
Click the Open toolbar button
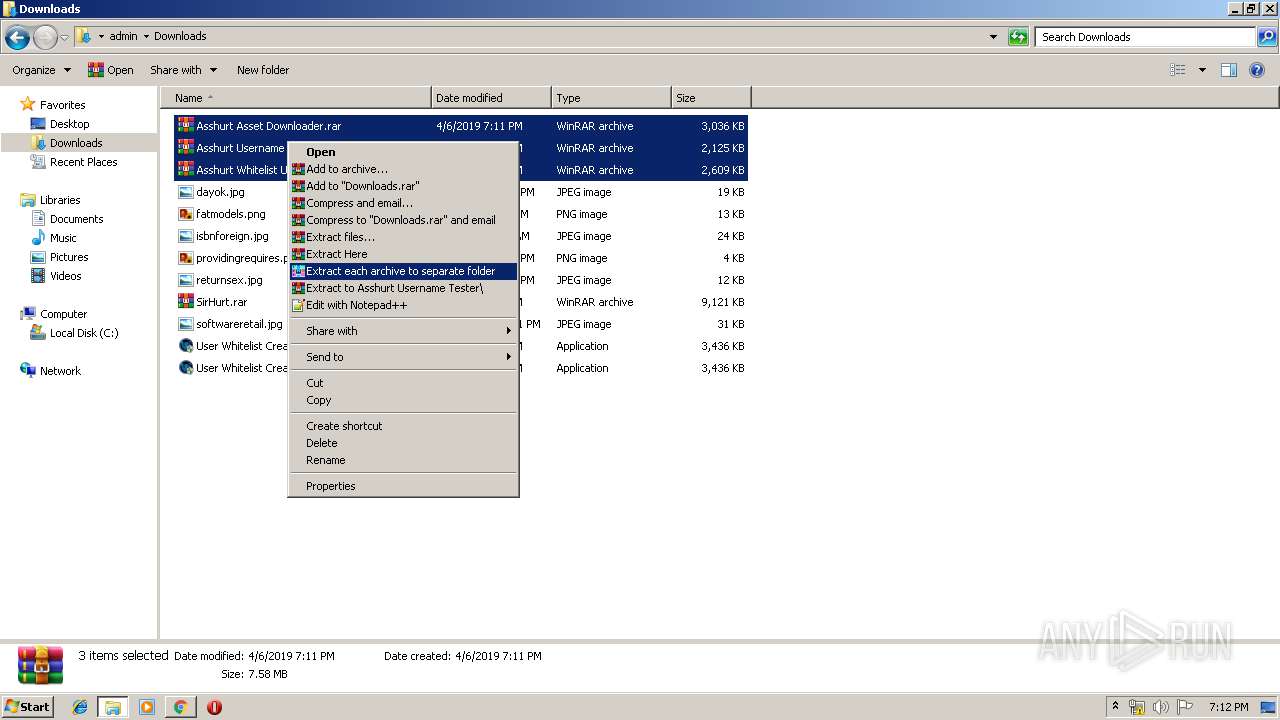click(110, 70)
